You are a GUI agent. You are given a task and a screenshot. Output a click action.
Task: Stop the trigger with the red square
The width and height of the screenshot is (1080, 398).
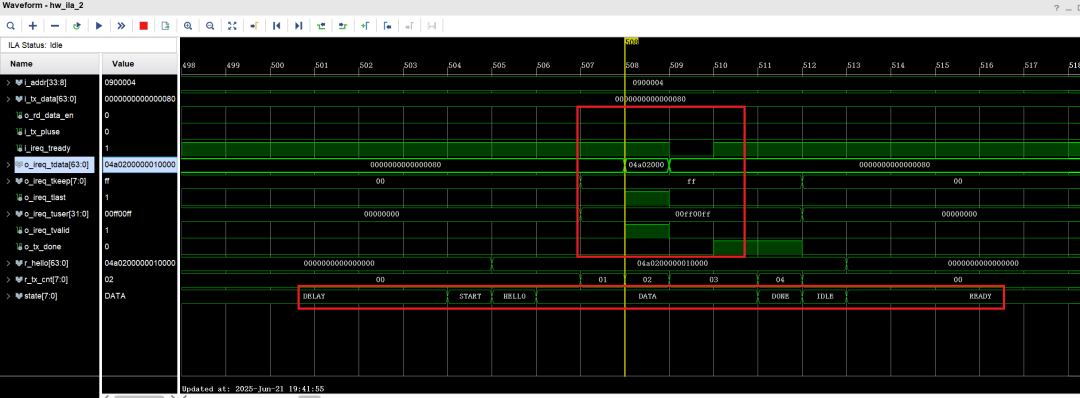143,25
